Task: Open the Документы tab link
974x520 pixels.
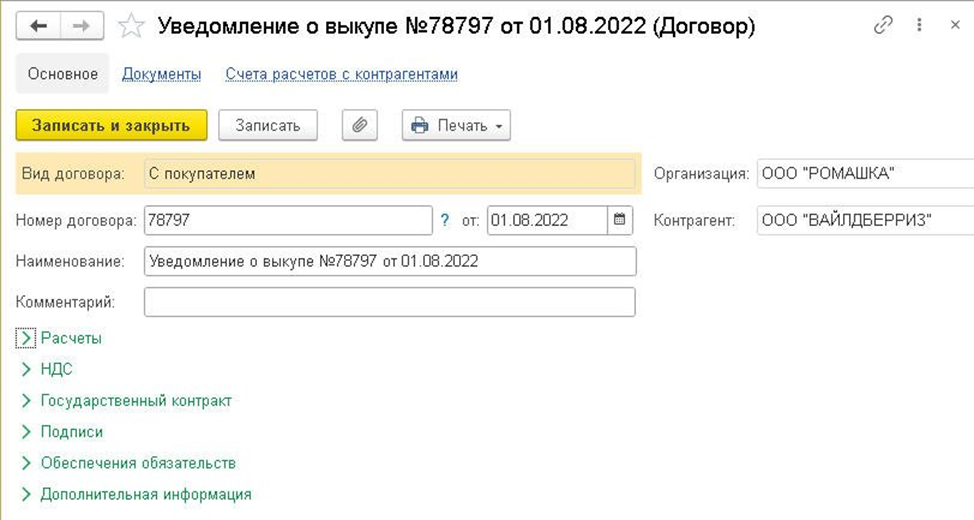Action: (161, 74)
